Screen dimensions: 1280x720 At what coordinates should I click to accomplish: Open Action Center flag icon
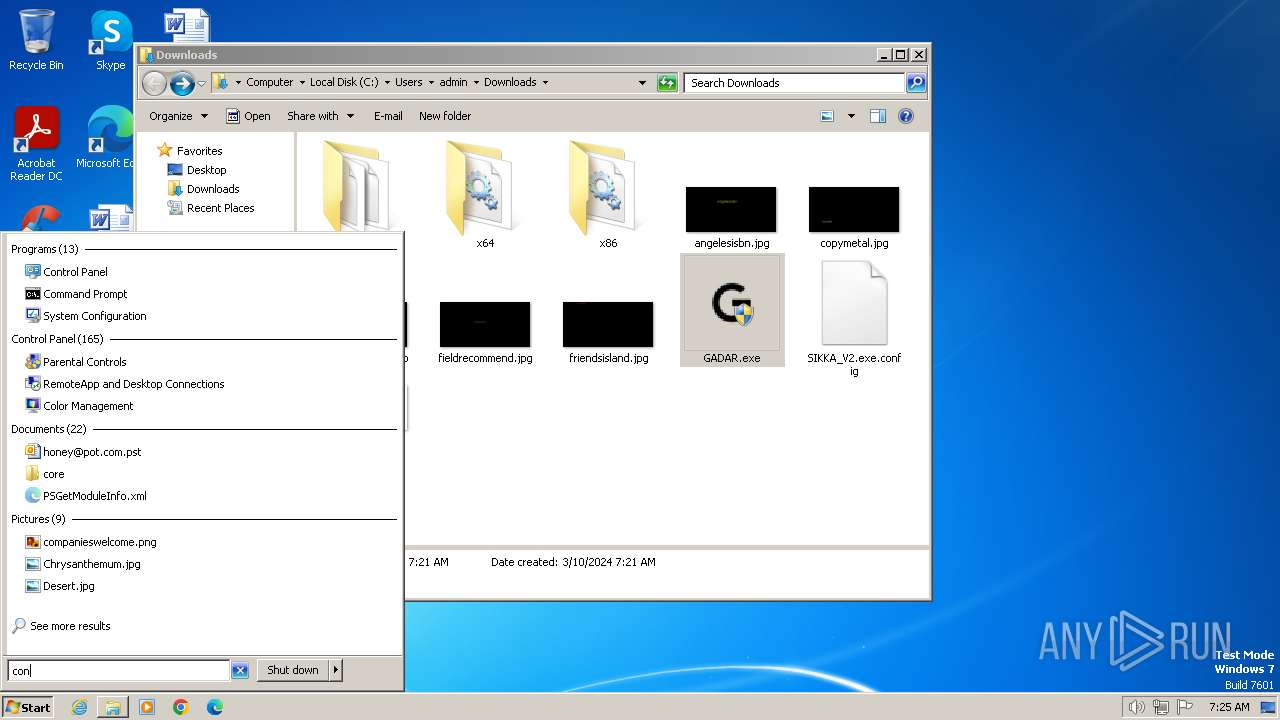pyautogui.click(x=1186, y=707)
